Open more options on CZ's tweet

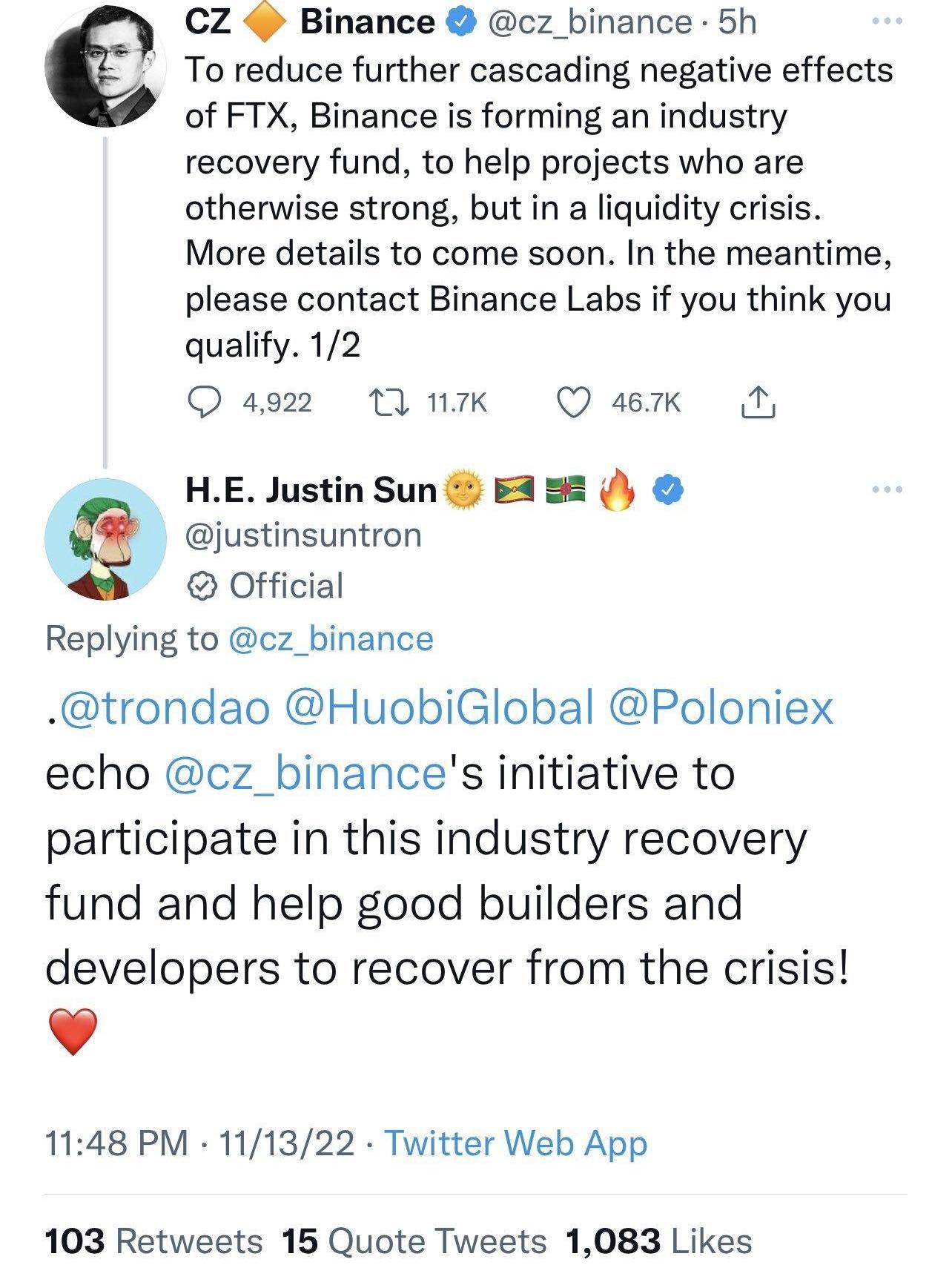click(887, 22)
